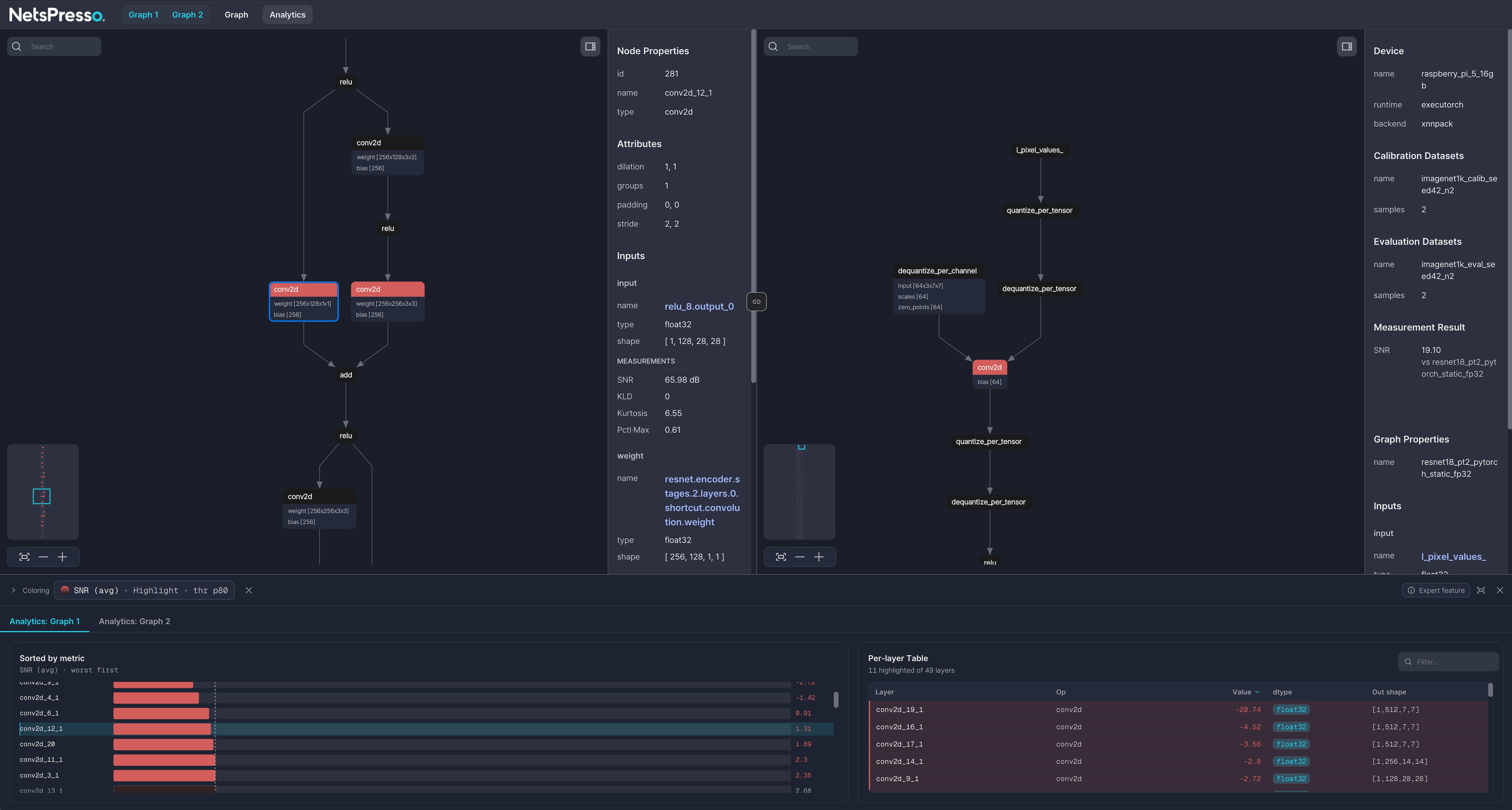Zoom in the right graph with plus
This screenshot has height=810, width=1512.
[819, 557]
